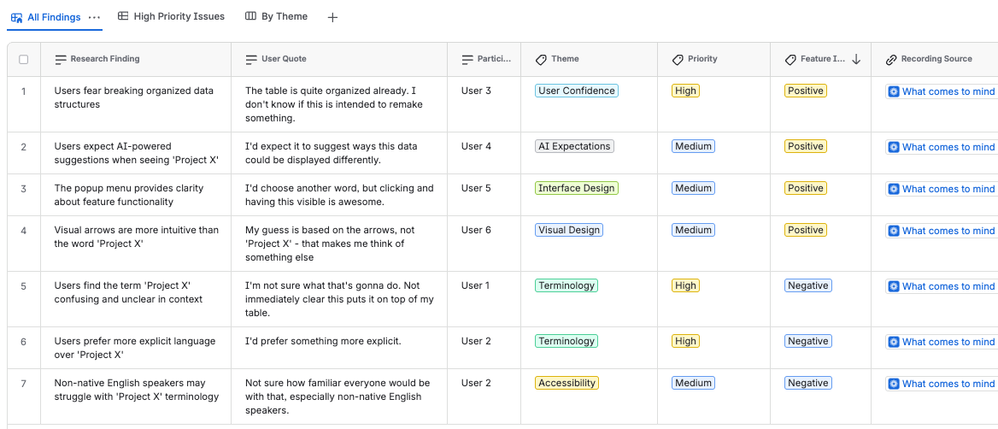The height and width of the screenshot is (429, 998).
Task: Select the 'Users fear breaking organized data' cell
Action: click(x=135, y=97)
